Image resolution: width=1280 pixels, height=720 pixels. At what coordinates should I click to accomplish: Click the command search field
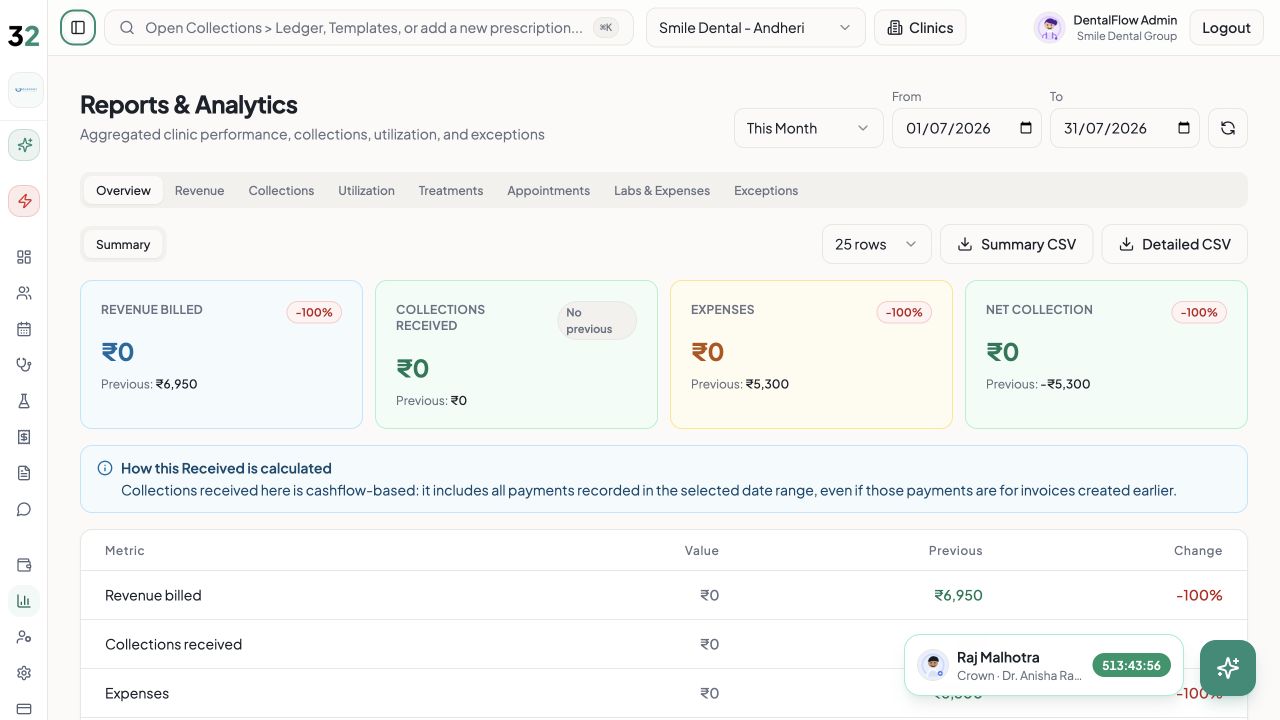coord(369,28)
